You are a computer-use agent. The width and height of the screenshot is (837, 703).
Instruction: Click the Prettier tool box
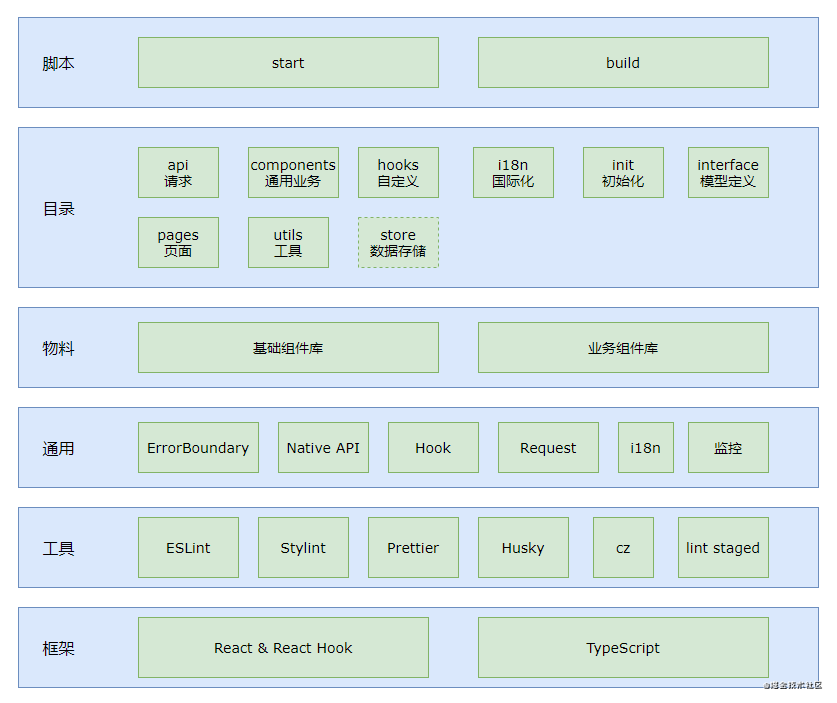(x=413, y=547)
